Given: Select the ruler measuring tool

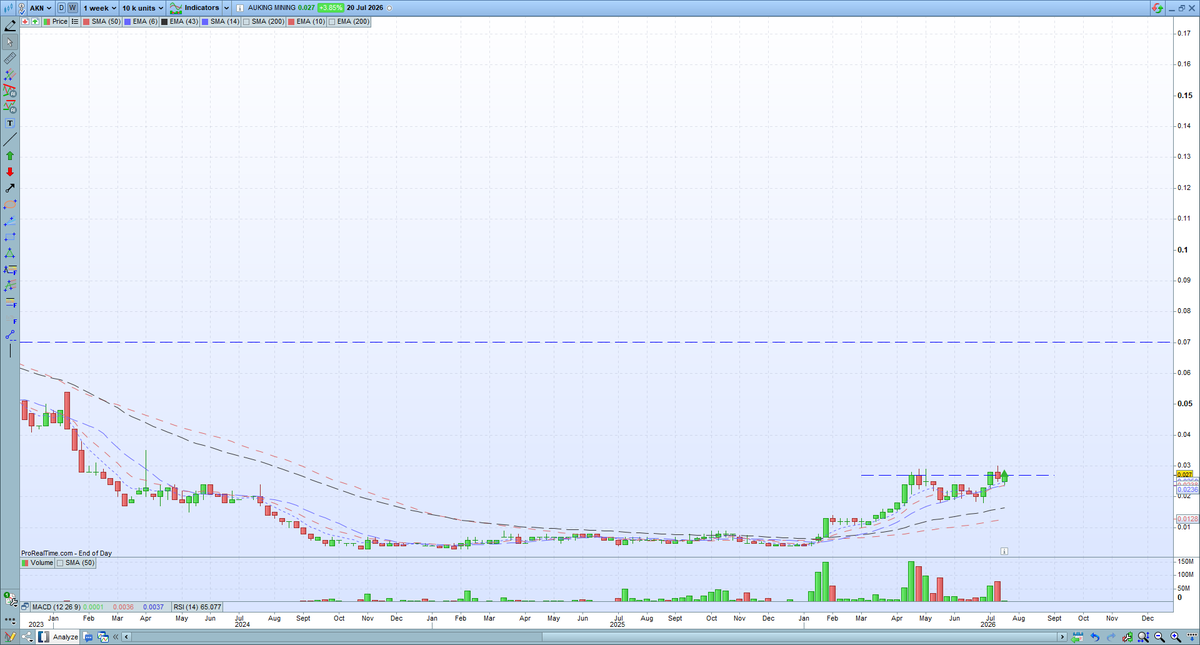Looking at the screenshot, I should (x=10, y=58).
